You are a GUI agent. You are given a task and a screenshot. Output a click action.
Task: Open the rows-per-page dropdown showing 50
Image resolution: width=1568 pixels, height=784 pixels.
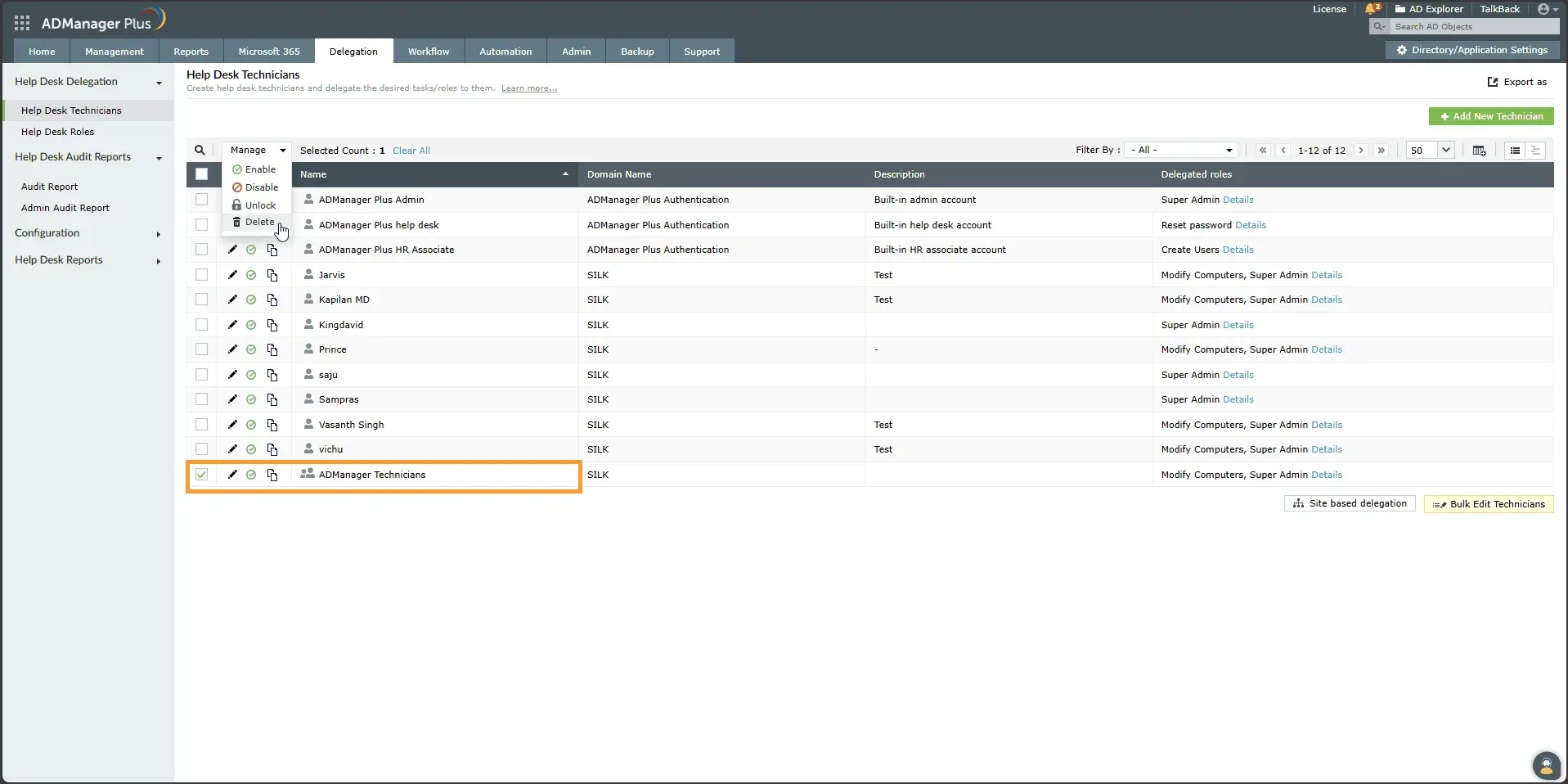pyautogui.click(x=1430, y=151)
